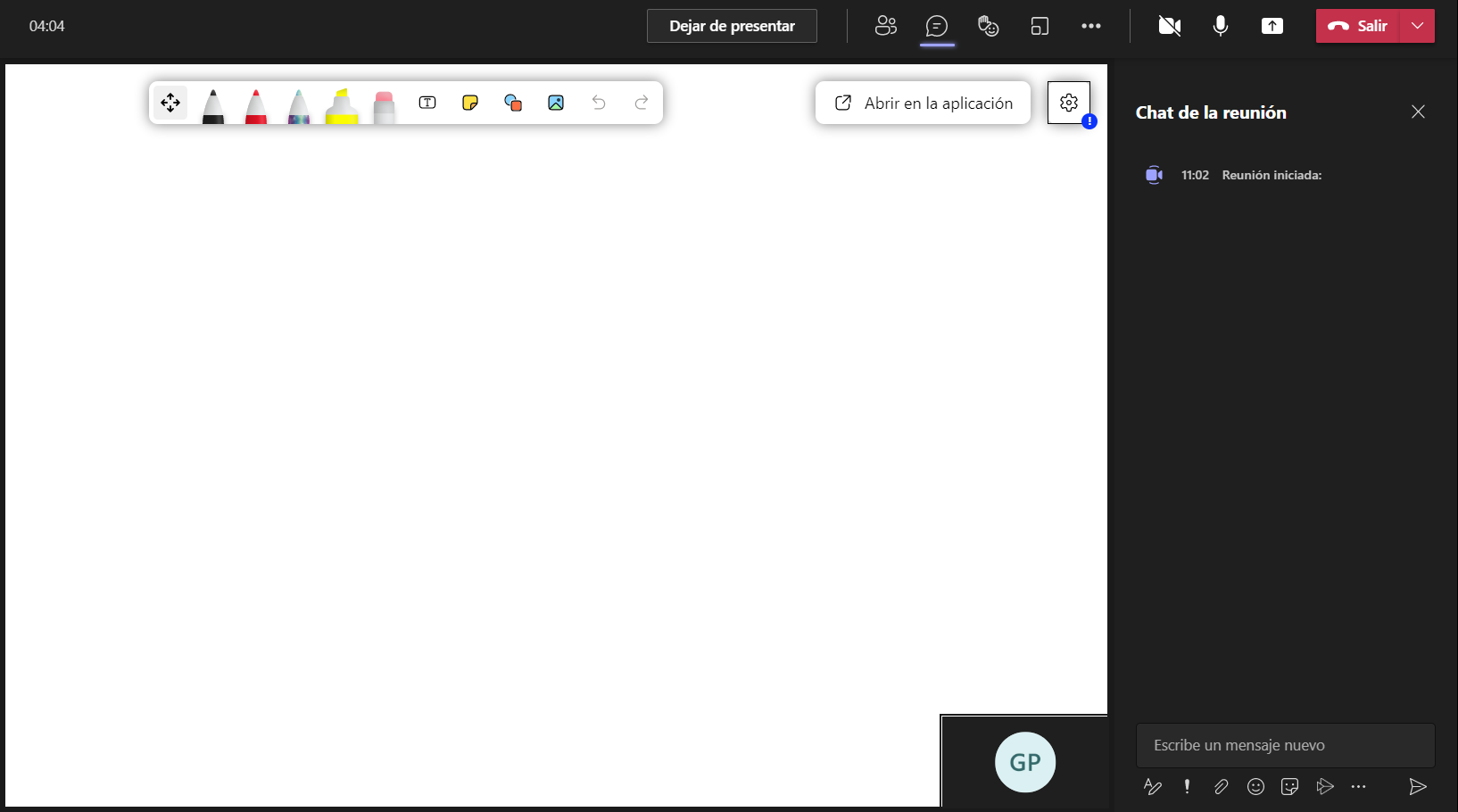Select the yellow highlighter tool

pos(342,105)
